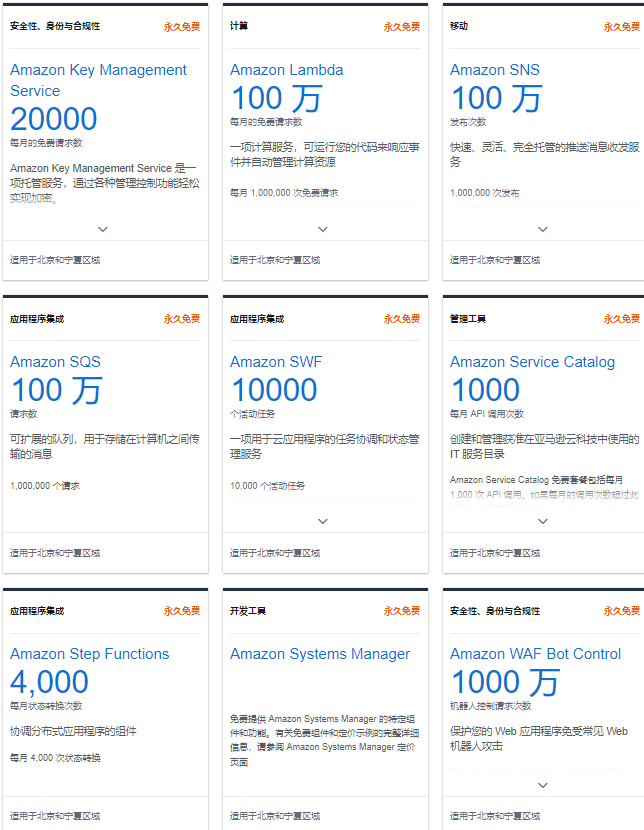Viewport: 644px width, 830px height.
Task: Open the Amazon SWF title link
Action: coord(276,362)
